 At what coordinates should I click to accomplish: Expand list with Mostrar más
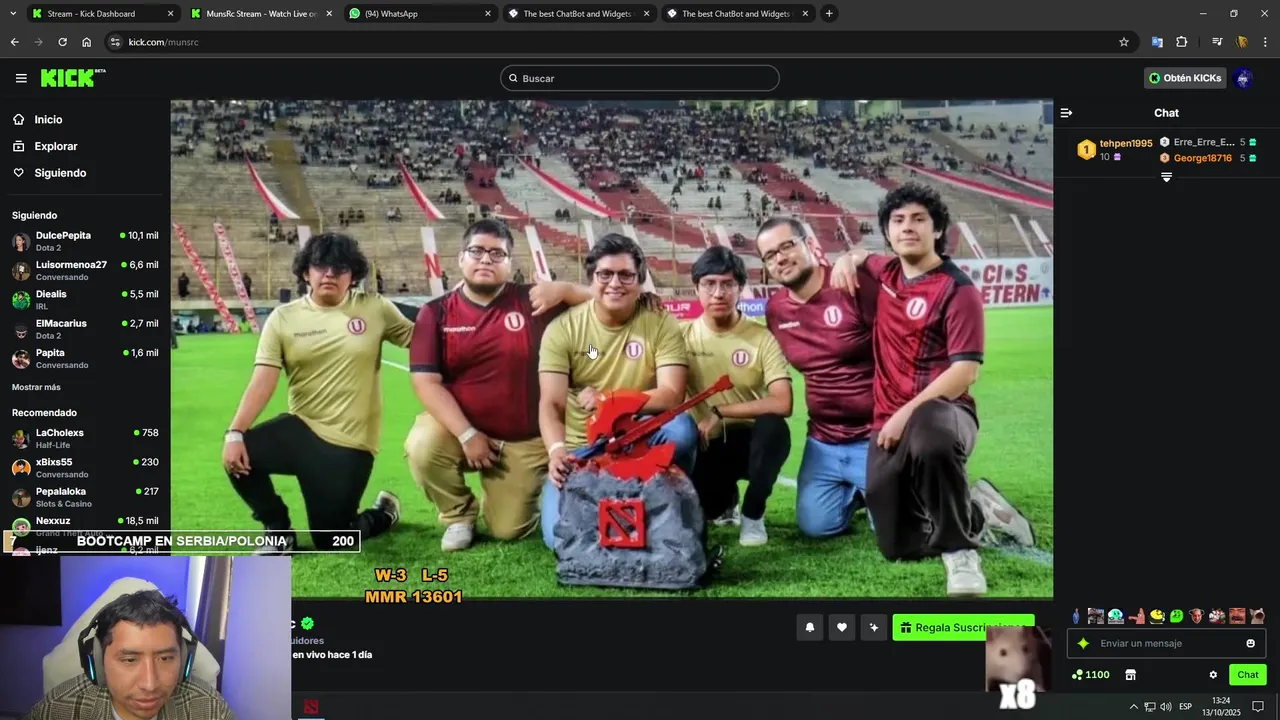(x=36, y=387)
